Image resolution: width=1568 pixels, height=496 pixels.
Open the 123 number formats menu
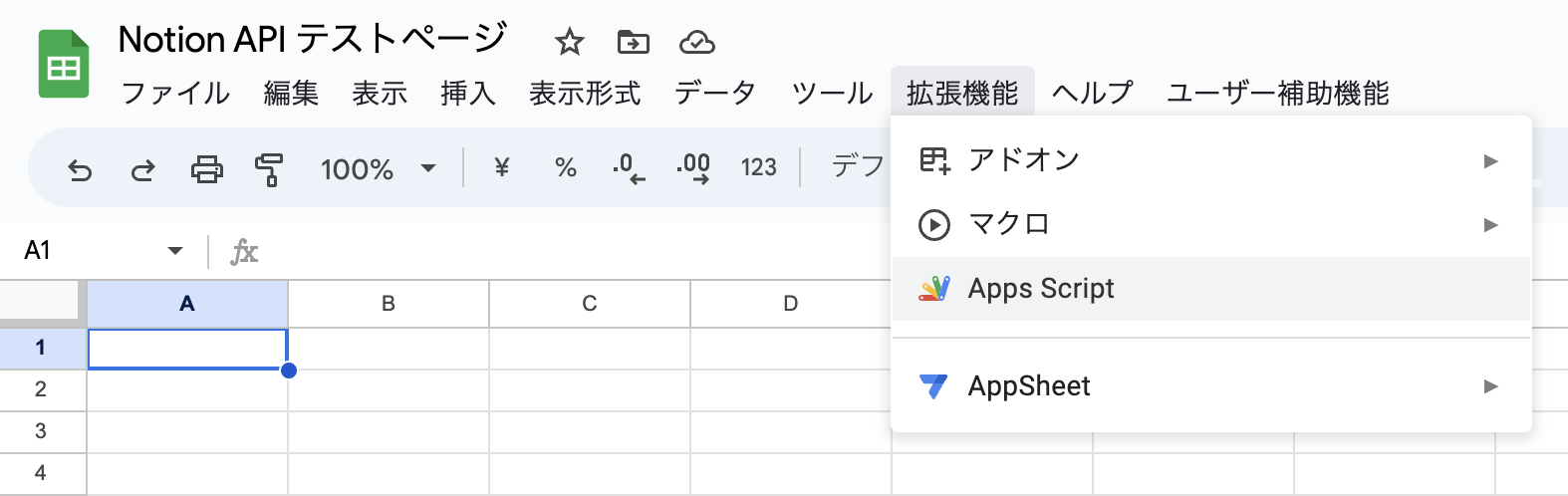758,167
